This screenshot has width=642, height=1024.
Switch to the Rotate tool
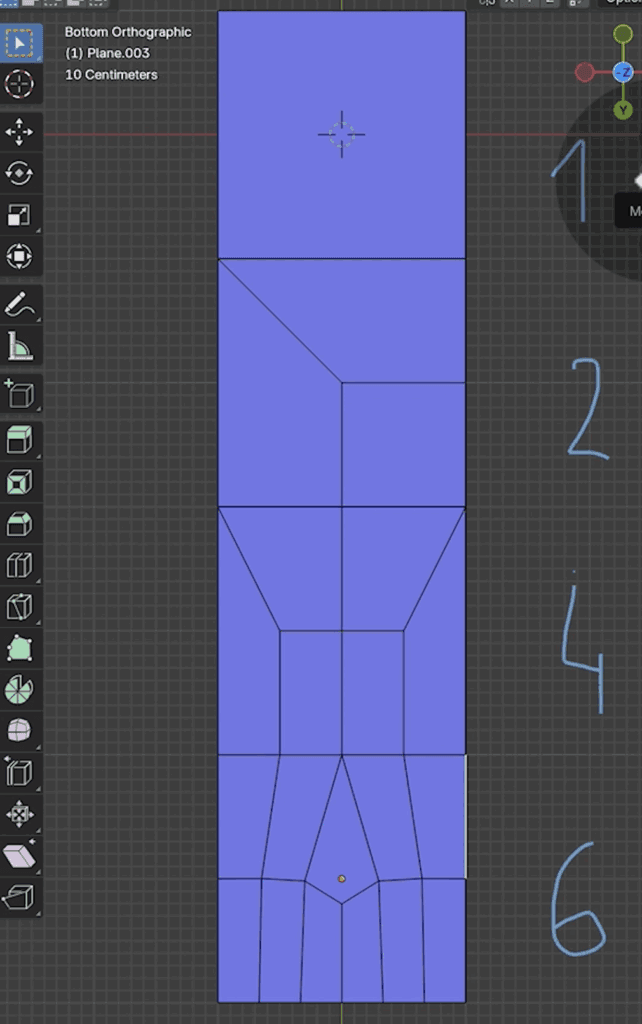coord(20,174)
